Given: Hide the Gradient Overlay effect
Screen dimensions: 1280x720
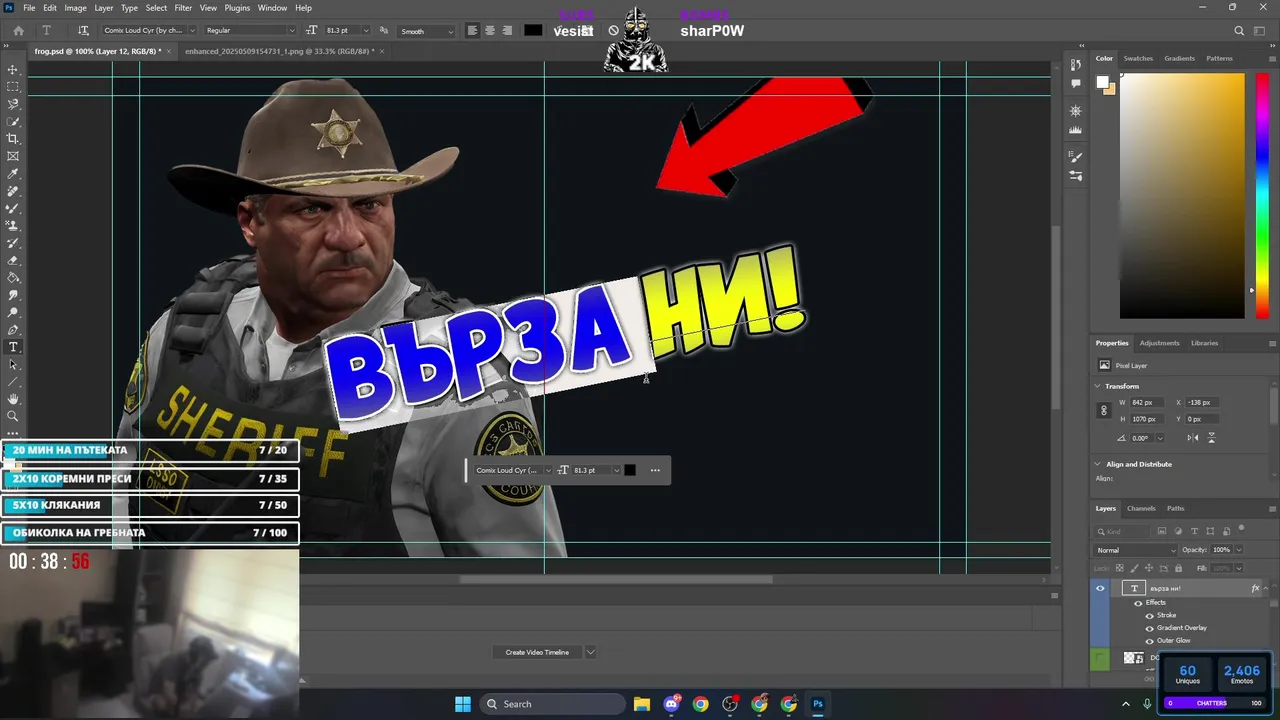Looking at the screenshot, I should pyautogui.click(x=1149, y=628).
